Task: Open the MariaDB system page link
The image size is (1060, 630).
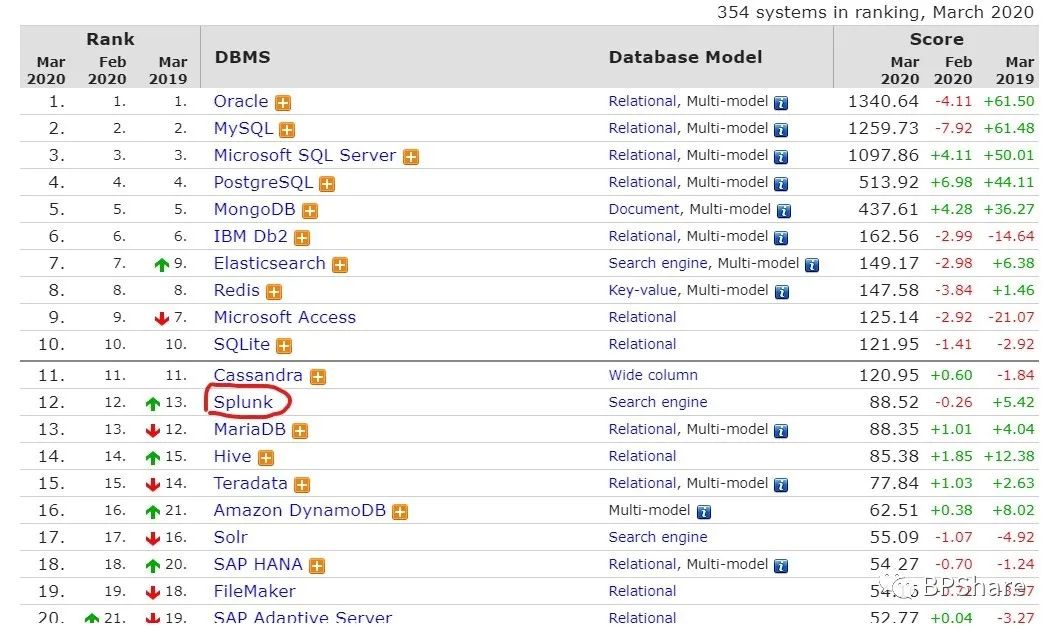Action: pyautogui.click(x=250, y=429)
